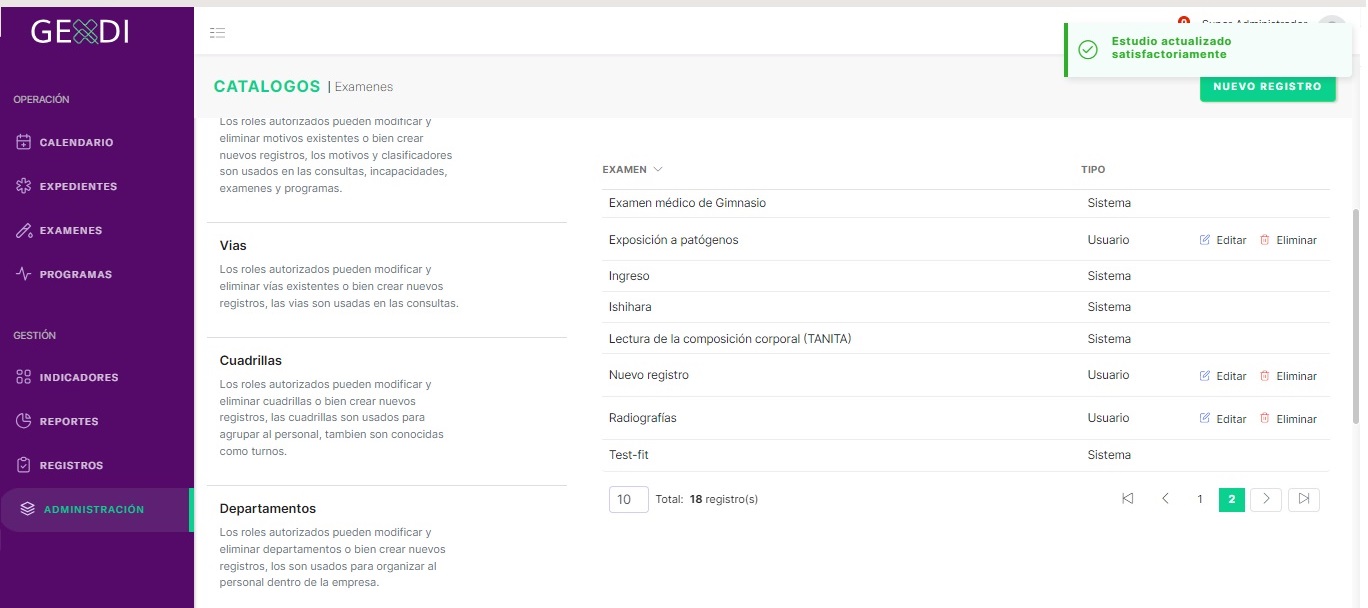The image size is (1368, 608).
Task: Click the 'Radiografías' exam name
Action: [642, 418]
